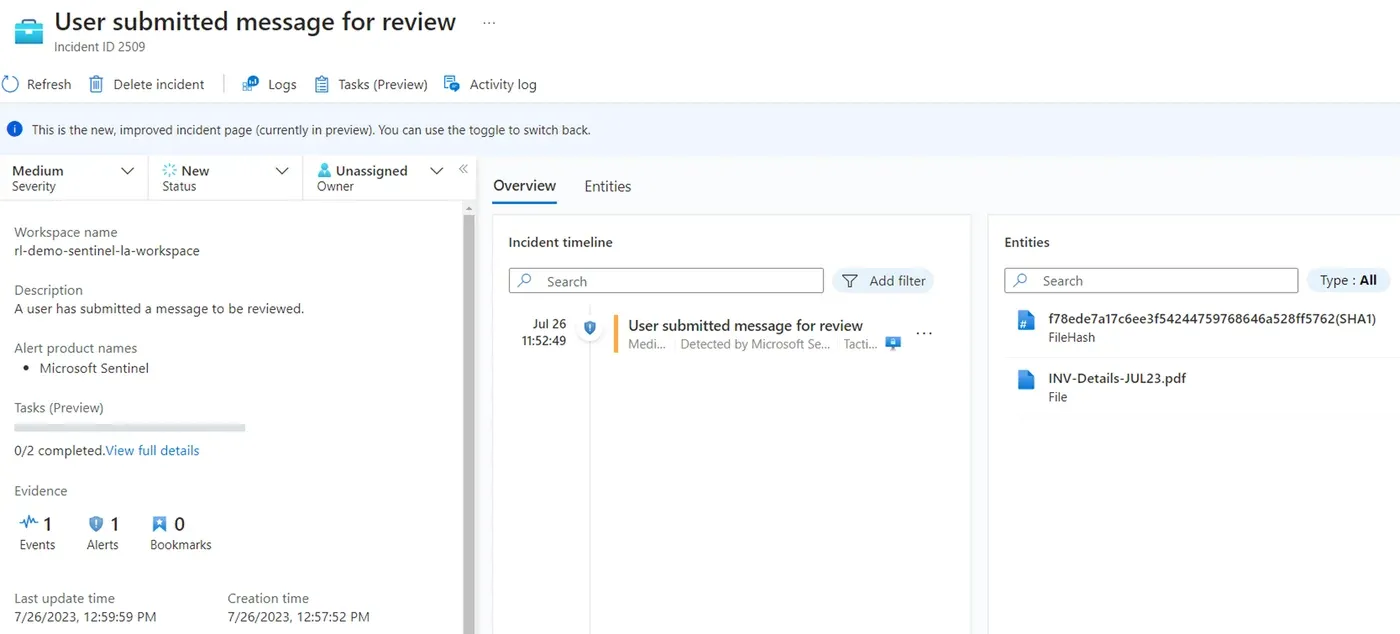Click the Incident ID 2509 text
This screenshot has height=634, width=1400.
pos(100,46)
